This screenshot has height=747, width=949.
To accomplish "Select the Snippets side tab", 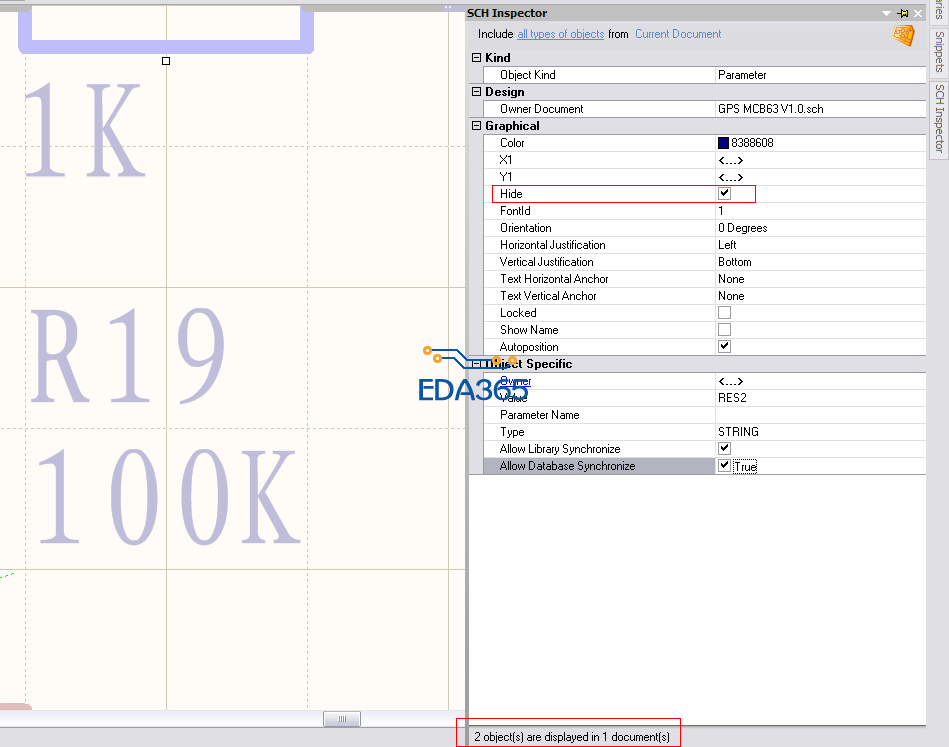I will pyautogui.click(x=939, y=51).
